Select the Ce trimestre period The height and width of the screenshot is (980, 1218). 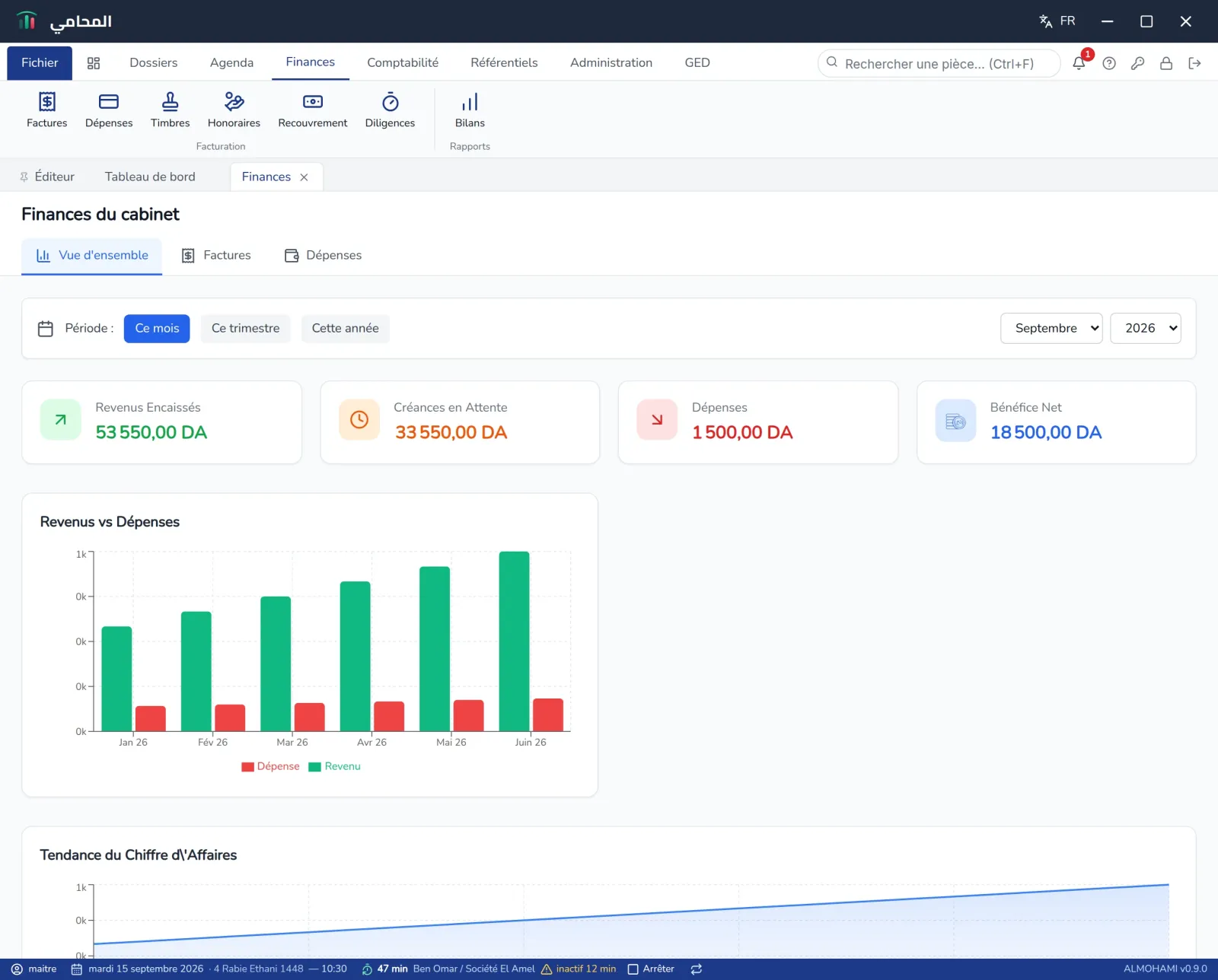(x=245, y=329)
